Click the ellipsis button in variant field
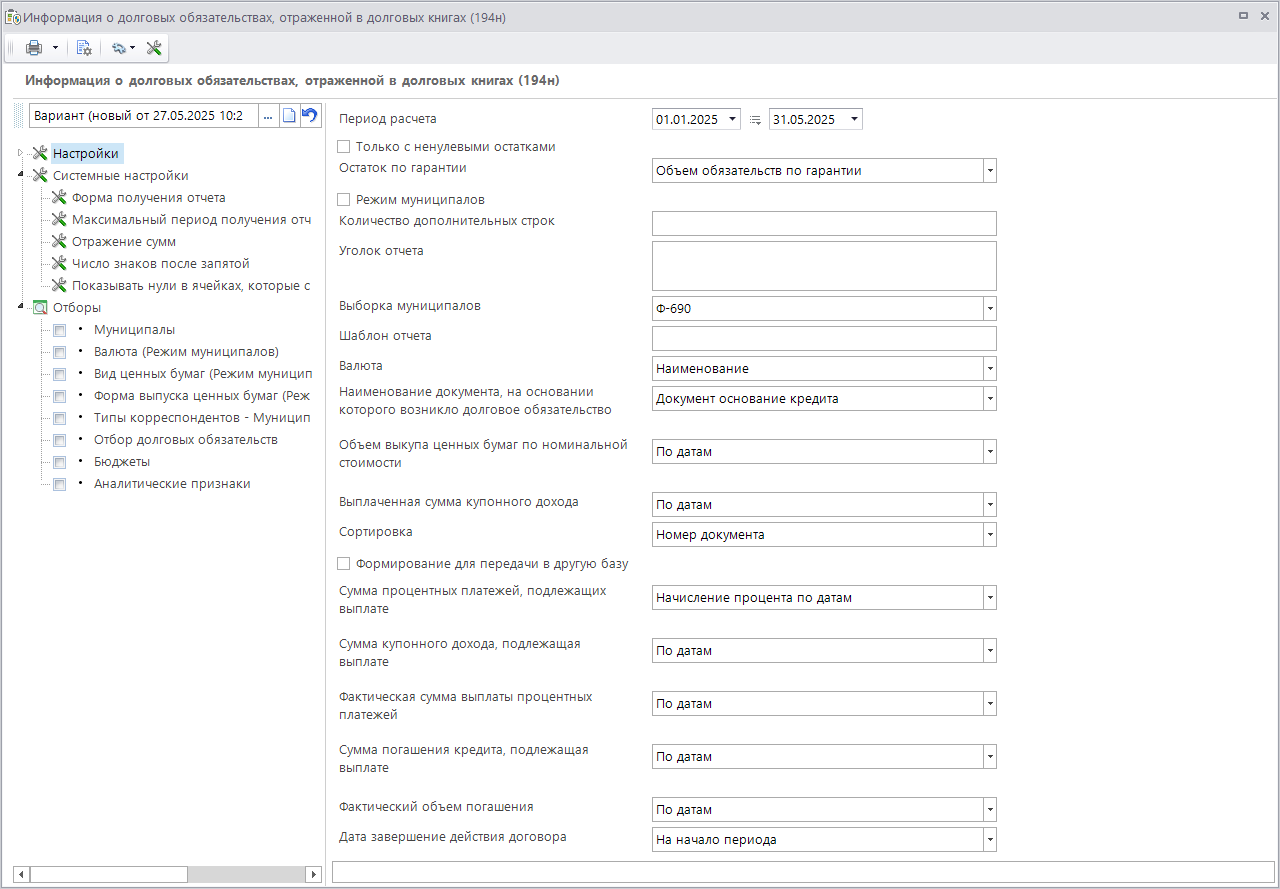The width and height of the screenshot is (1280, 889). (x=268, y=116)
